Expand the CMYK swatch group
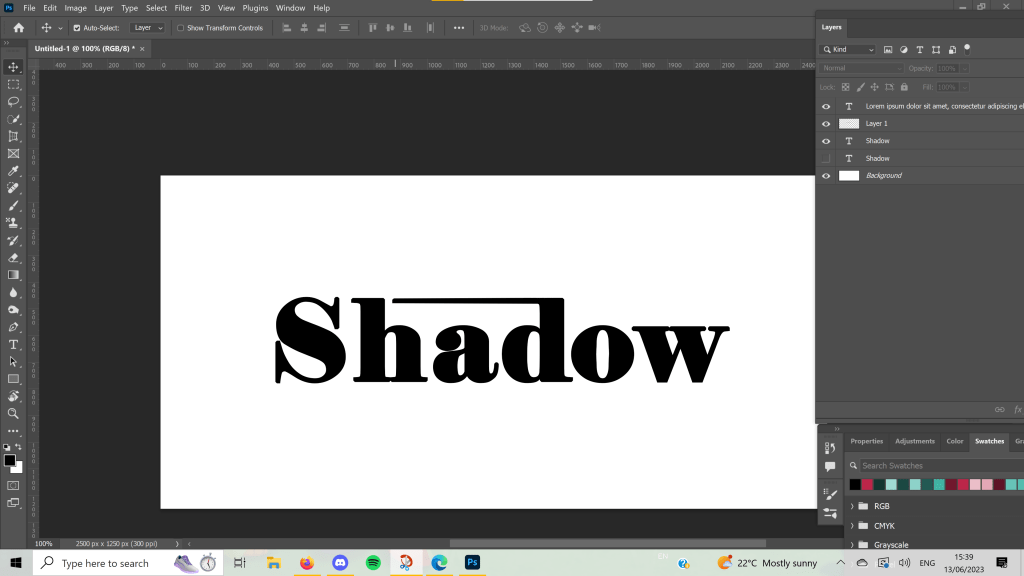This screenshot has height=576, width=1024. [852, 526]
